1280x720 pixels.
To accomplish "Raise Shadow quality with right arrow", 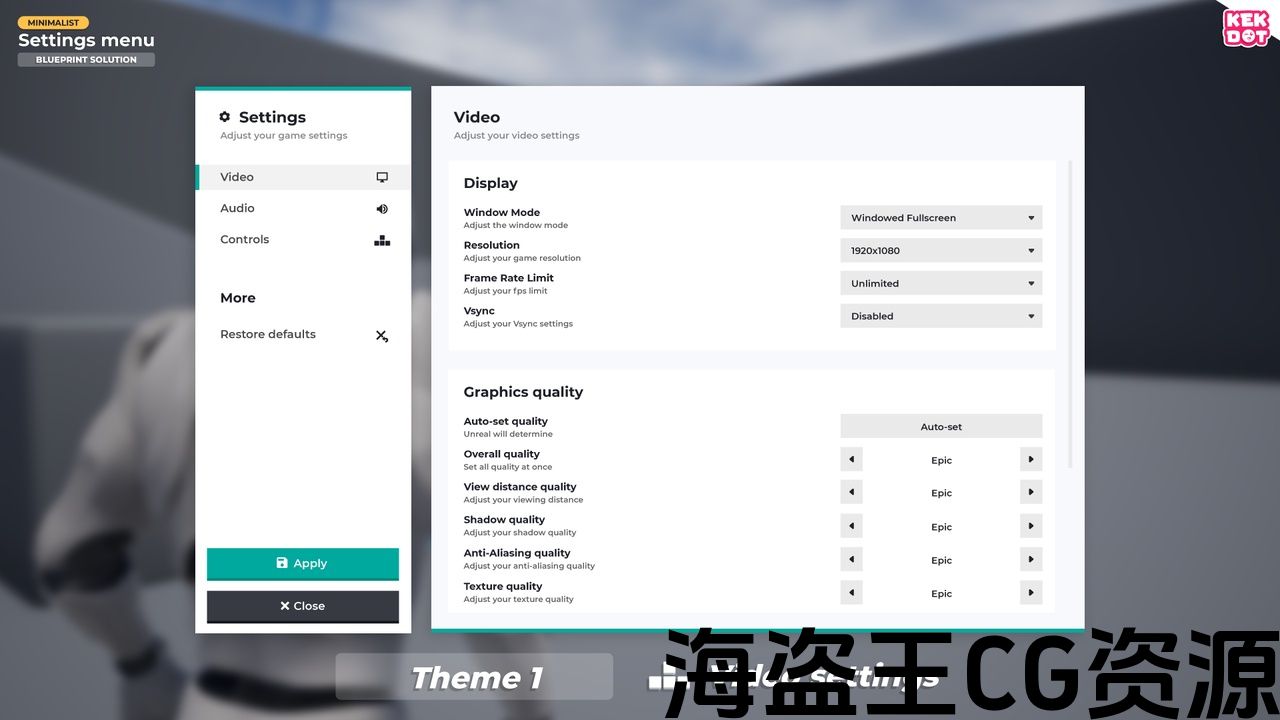I will pyautogui.click(x=1031, y=526).
